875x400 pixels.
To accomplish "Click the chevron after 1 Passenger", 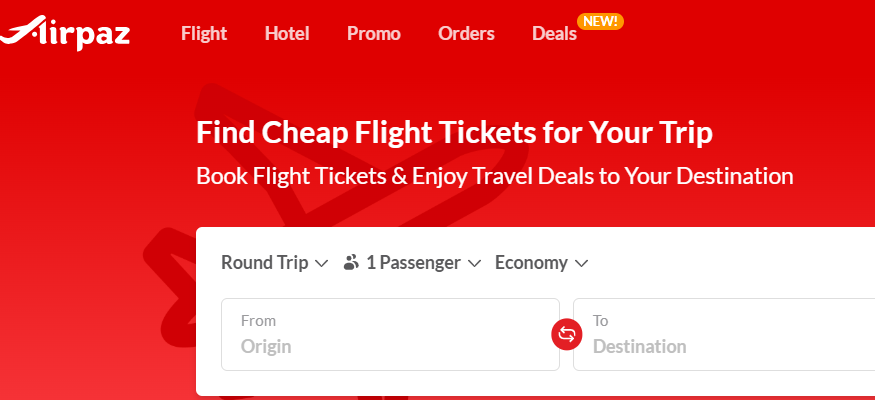I will pyautogui.click(x=474, y=263).
